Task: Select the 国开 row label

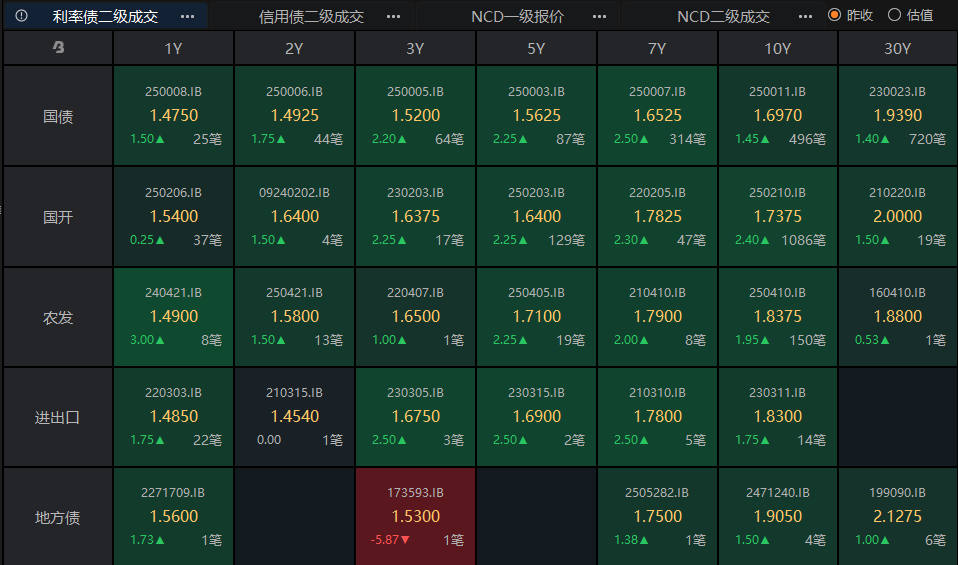Action: click(58, 217)
